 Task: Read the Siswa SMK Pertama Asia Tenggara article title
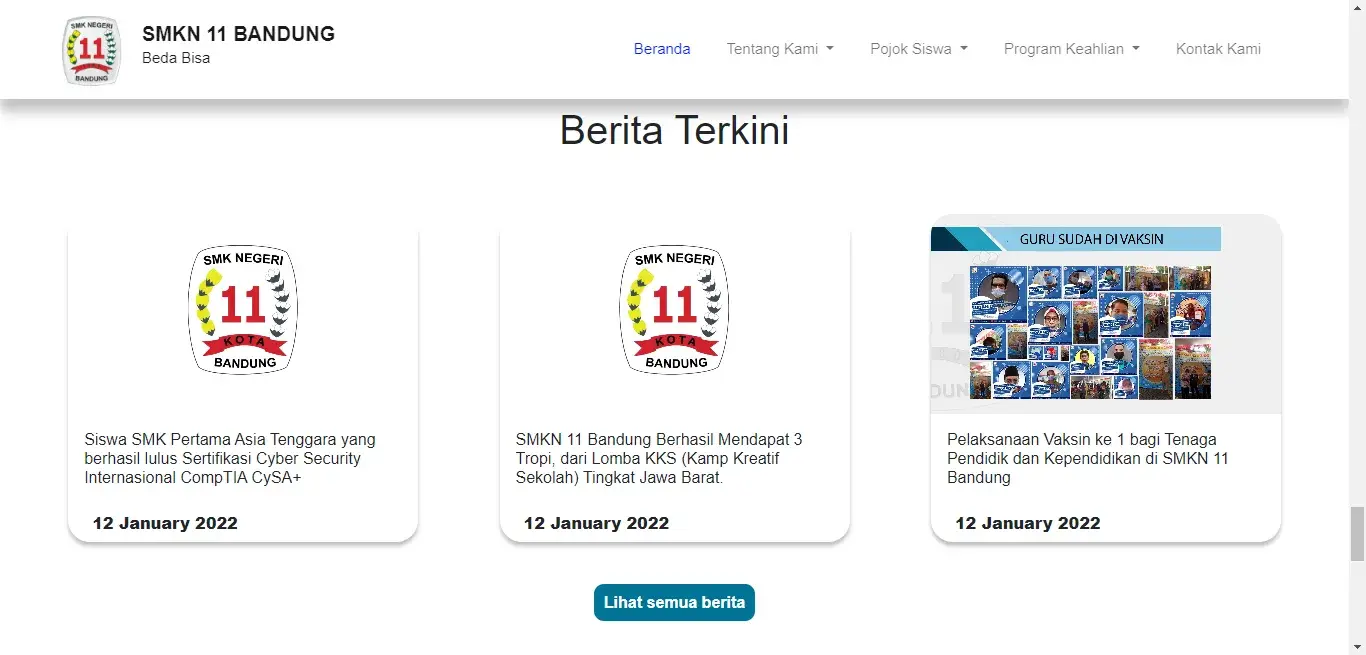click(x=230, y=458)
